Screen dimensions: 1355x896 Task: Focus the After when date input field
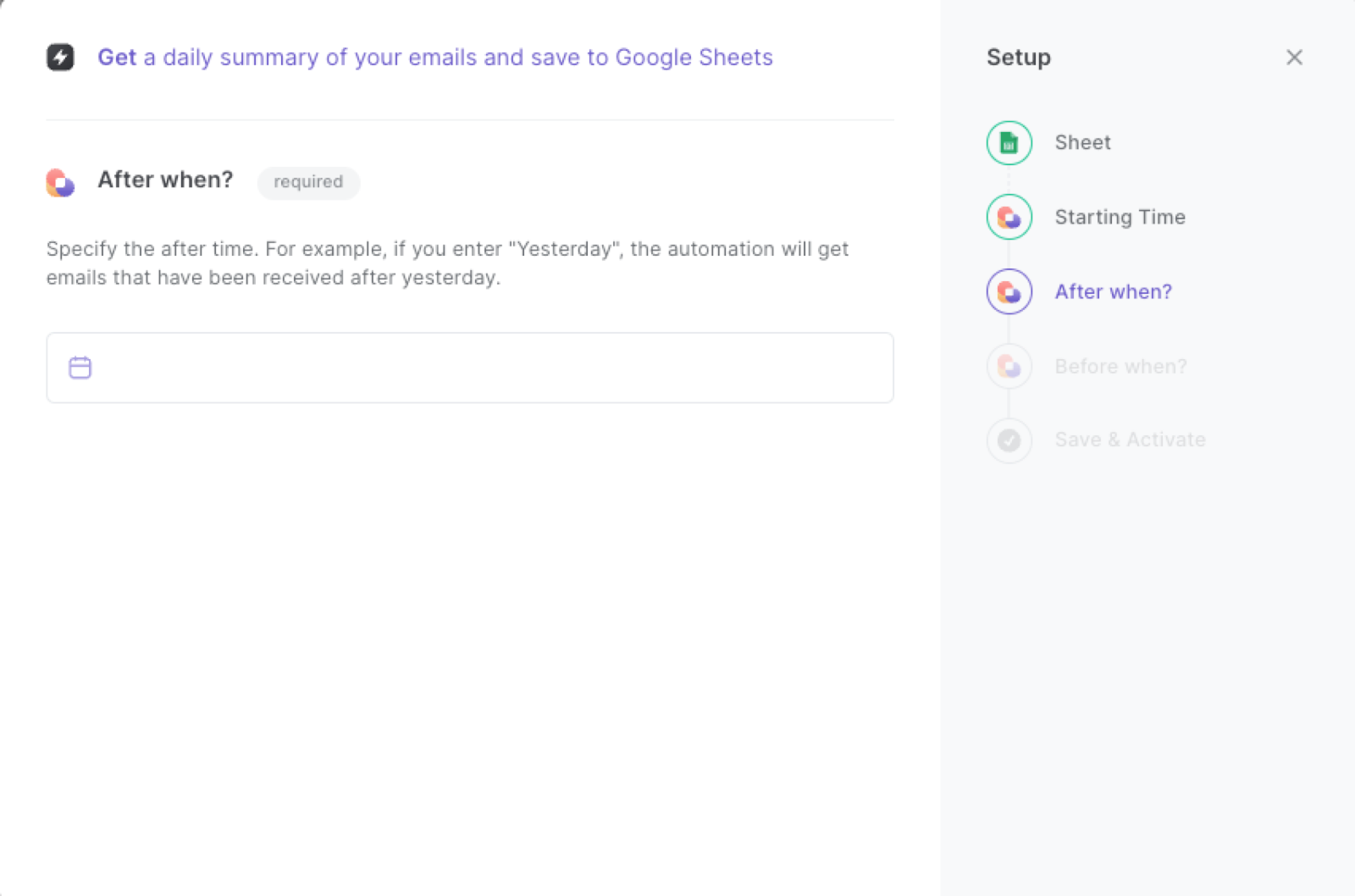(470, 368)
